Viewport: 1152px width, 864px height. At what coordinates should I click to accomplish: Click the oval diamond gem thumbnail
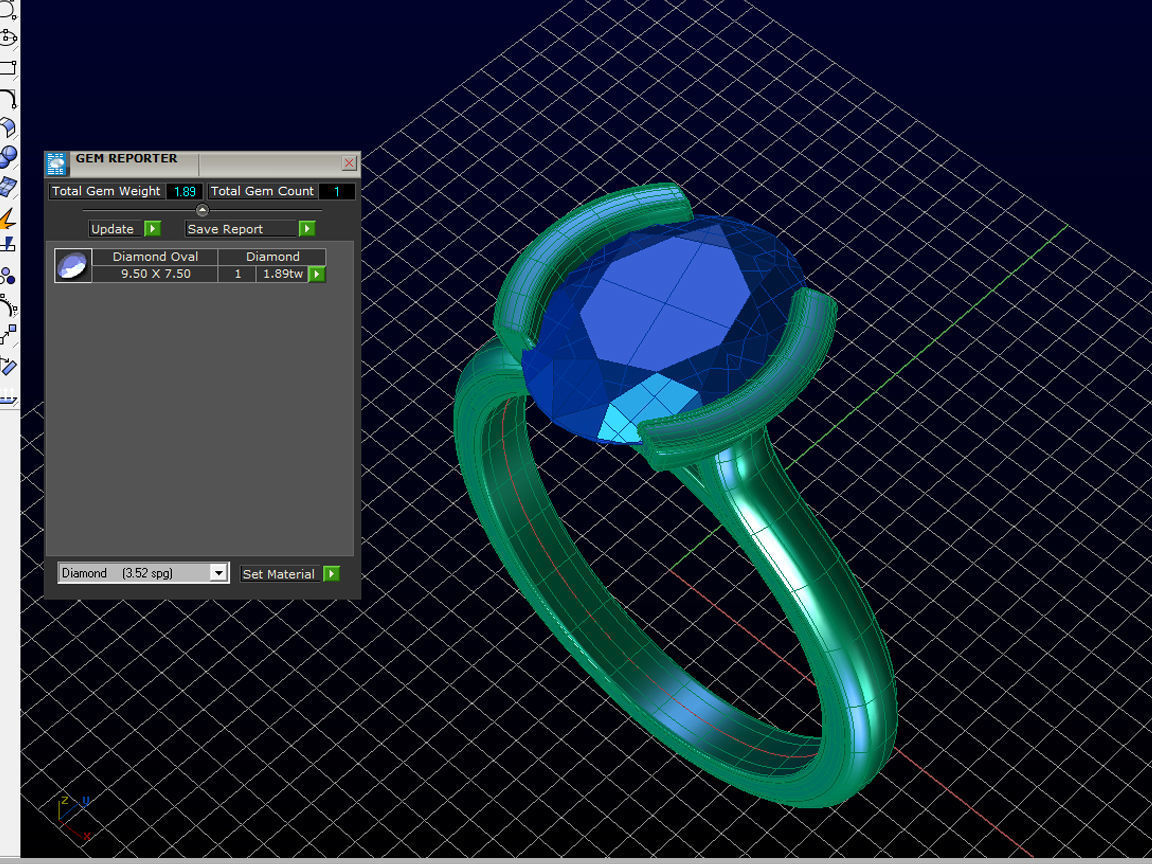73,265
